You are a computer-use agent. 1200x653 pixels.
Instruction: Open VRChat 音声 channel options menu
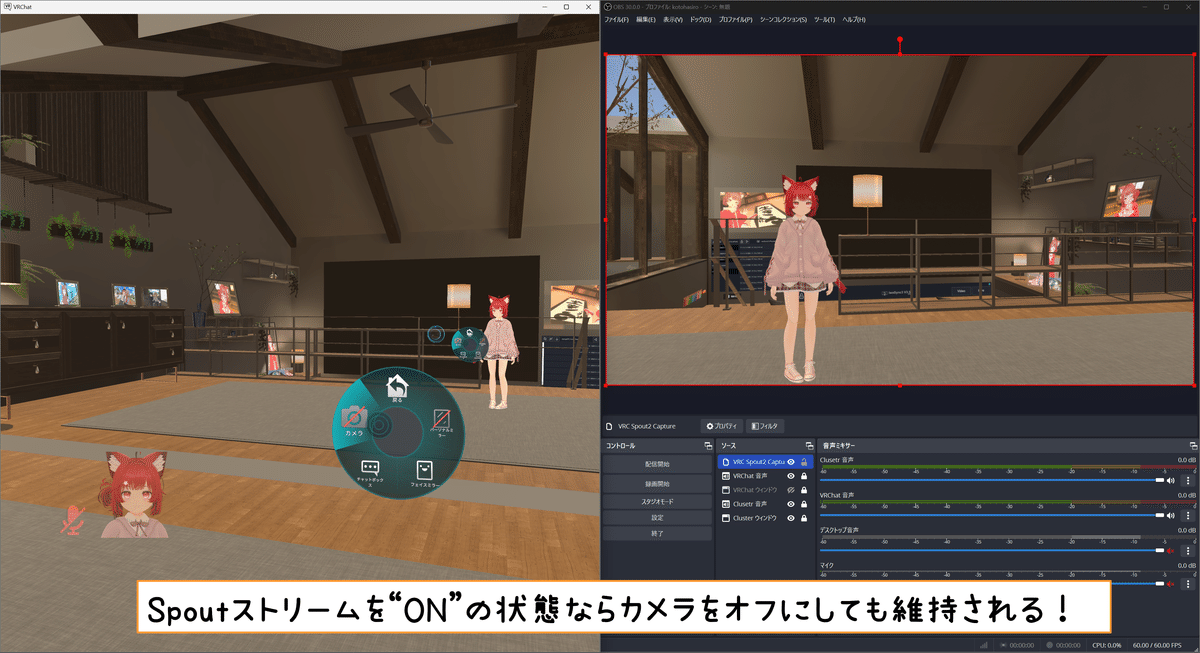click(1188, 515)
